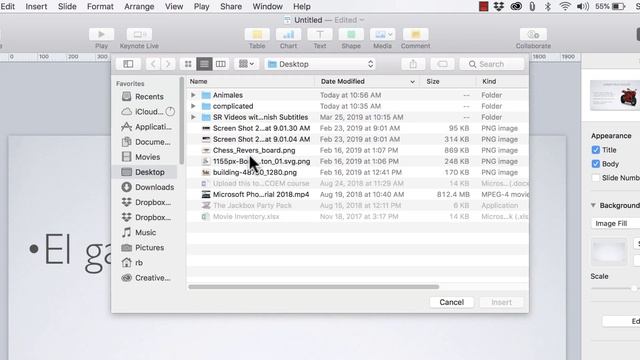Uncheck the Body appearance checkbox
Image resolution: width=640 pixels, height=360 pixels.
tap(596, 164)
